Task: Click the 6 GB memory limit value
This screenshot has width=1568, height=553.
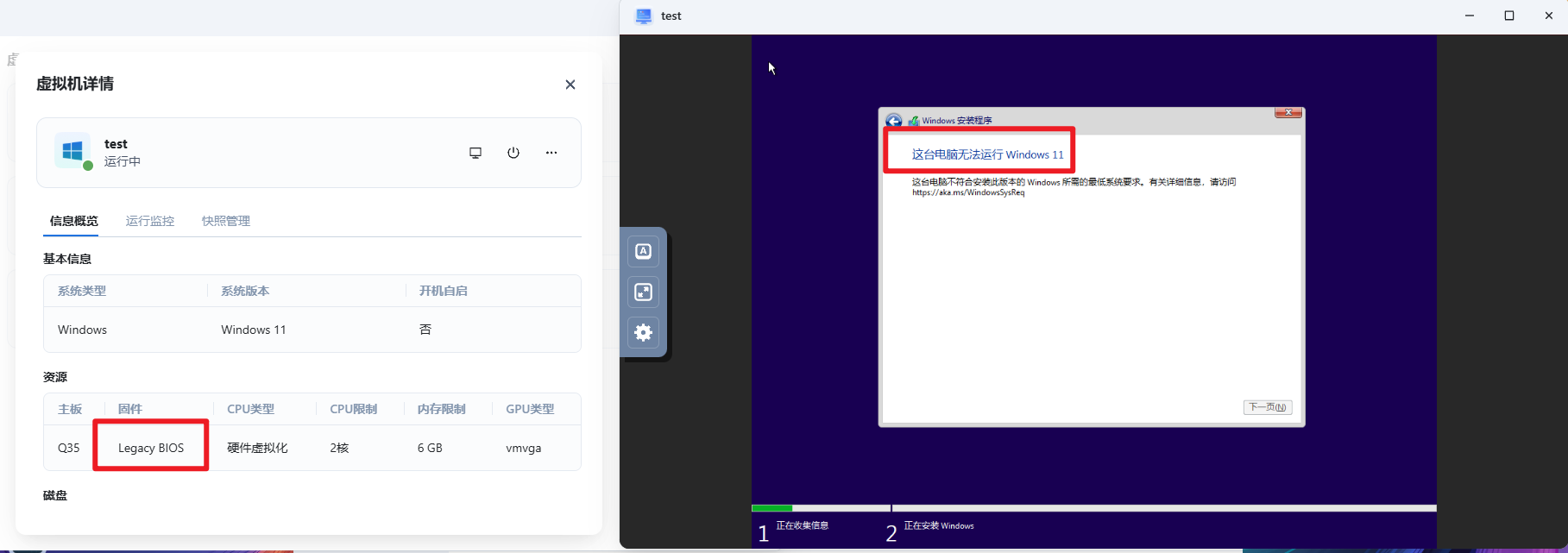Action: 430,448
